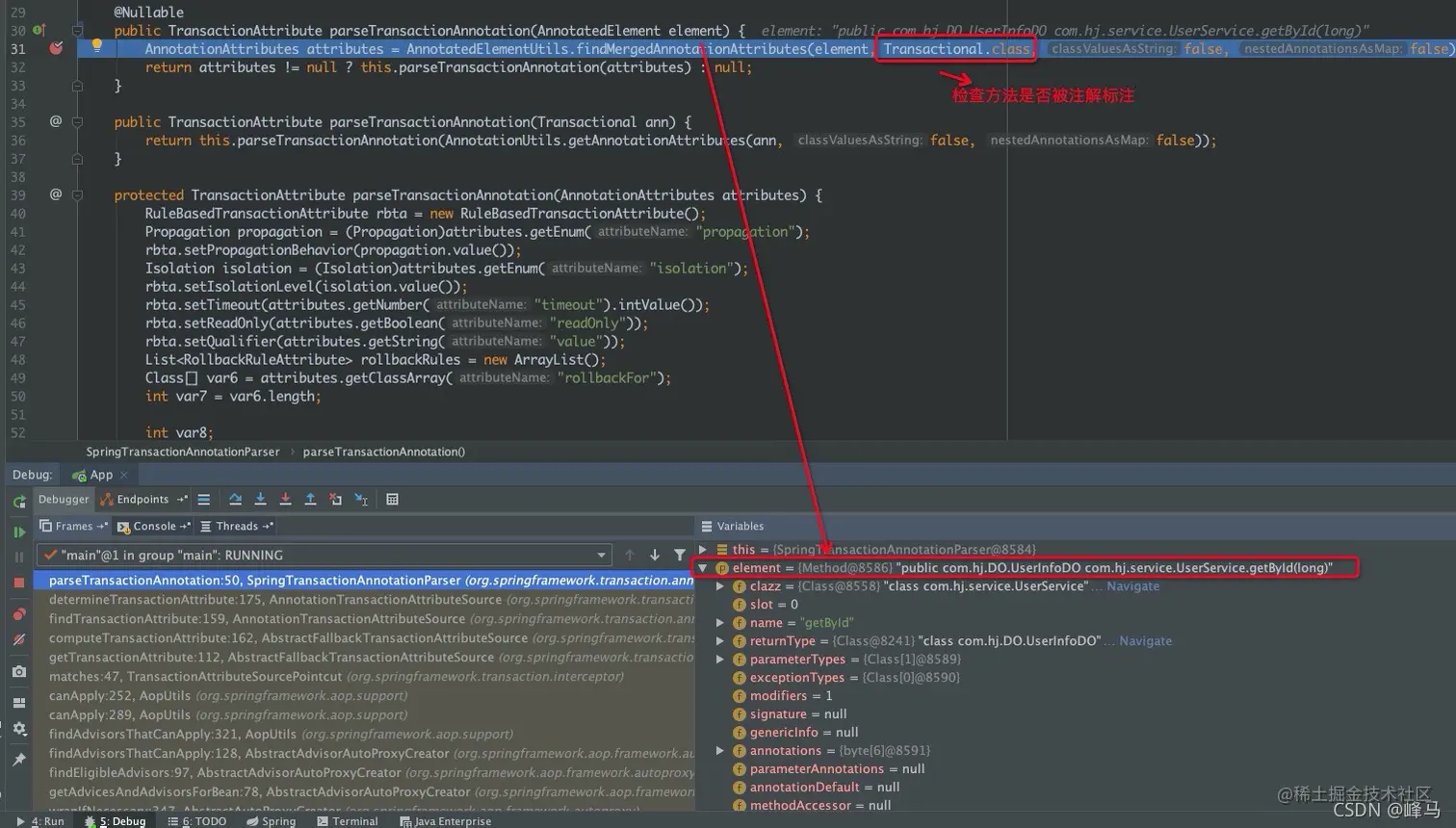Select the computeTransactionAttribute:162 stack frame
The width and height of the screenshot is (1456, 828).
click(x=364, y=637)
